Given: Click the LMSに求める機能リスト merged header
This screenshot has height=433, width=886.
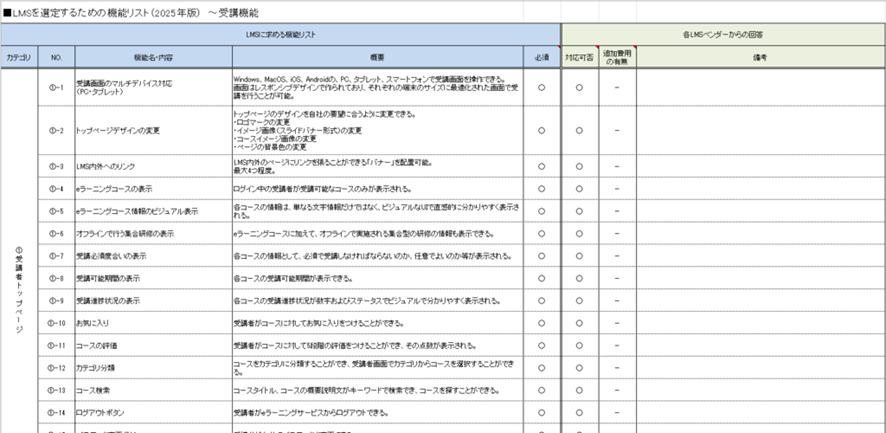Looking at the screenshot, I should coord(280,34).
